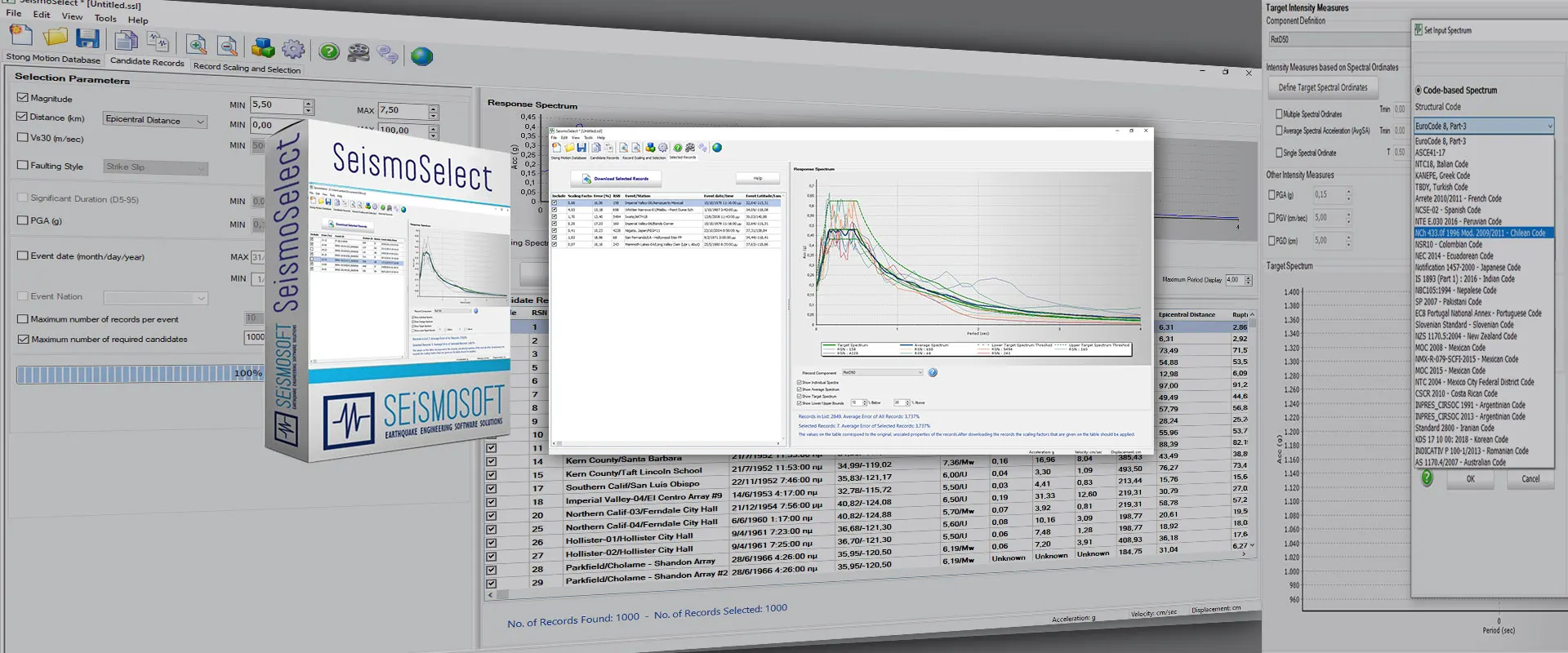Screen dimensions: 1568x653
Task: Click OK in the Set Input Spectrum dialog
Action: coord(1470,479)
